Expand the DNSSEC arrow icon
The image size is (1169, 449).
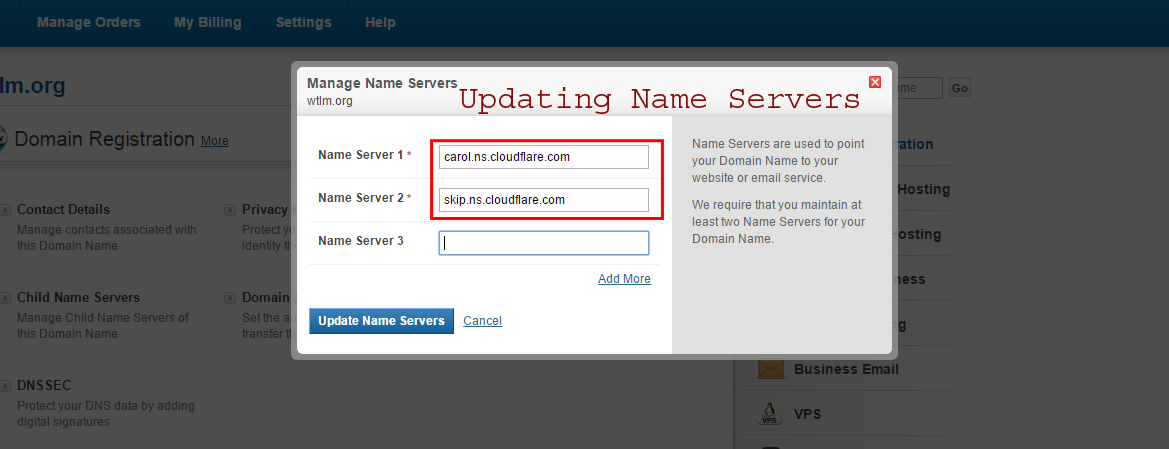click(6, 386)
